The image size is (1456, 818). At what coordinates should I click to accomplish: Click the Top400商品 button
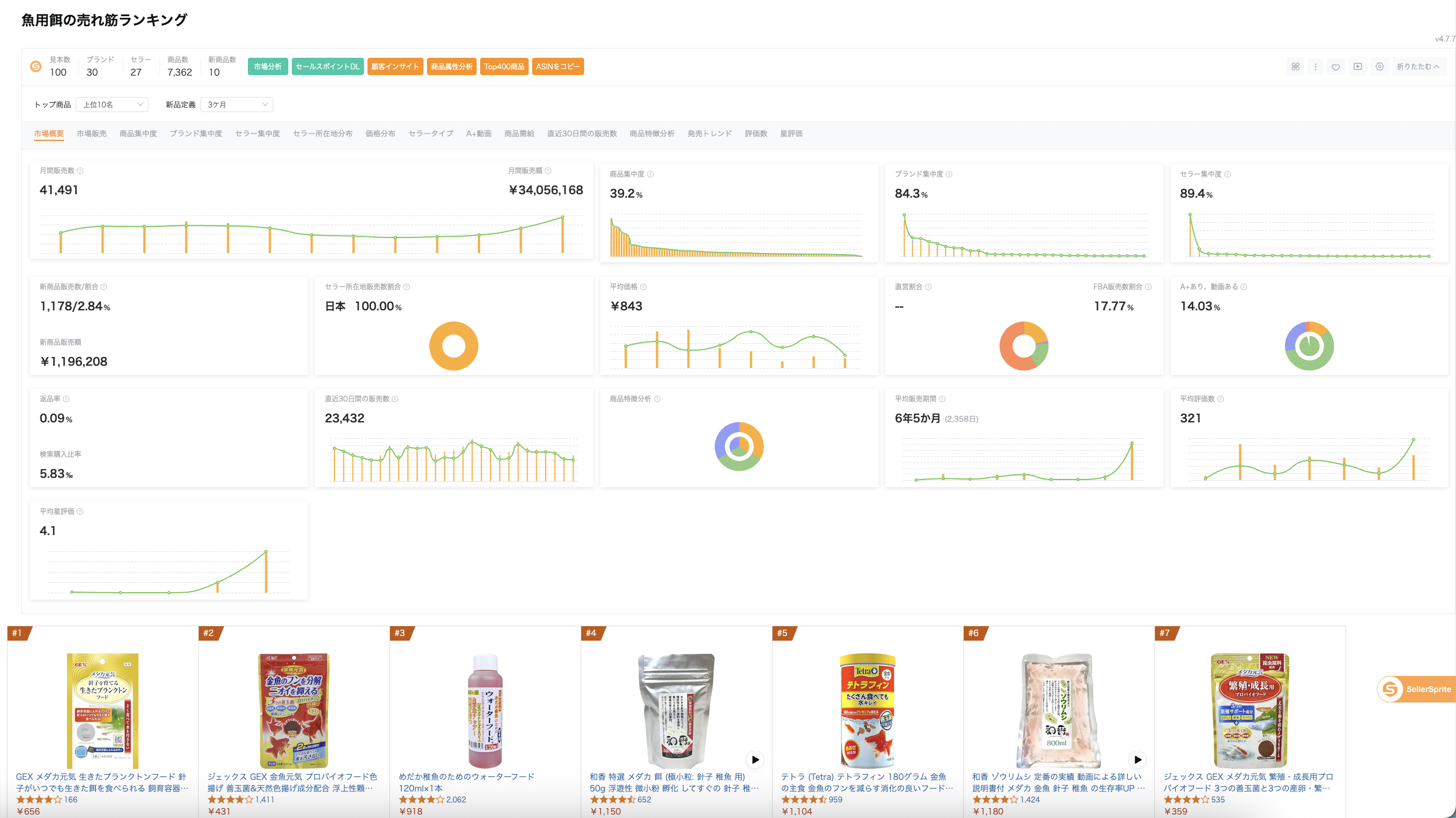tap(504, 66)
